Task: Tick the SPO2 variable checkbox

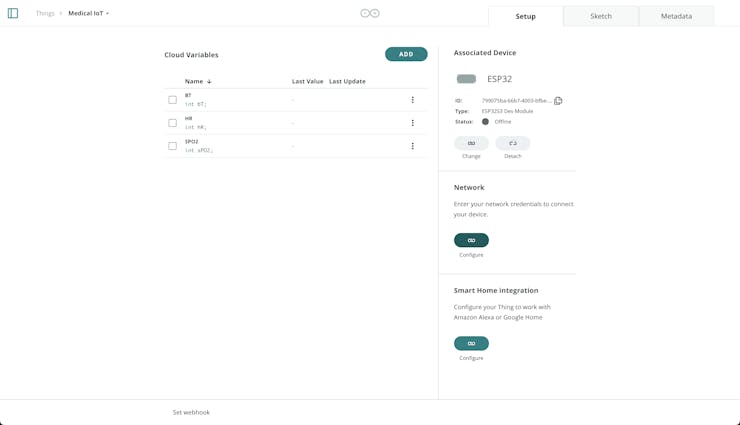Action: pos(172,146)
